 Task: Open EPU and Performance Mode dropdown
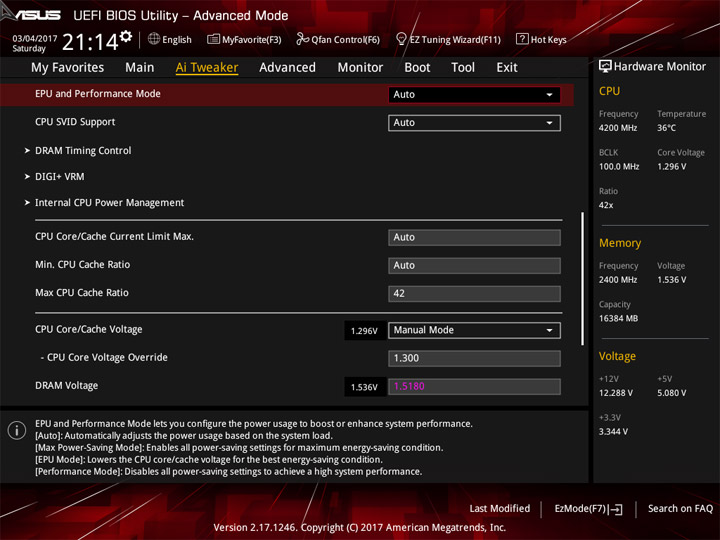(474, 95)
